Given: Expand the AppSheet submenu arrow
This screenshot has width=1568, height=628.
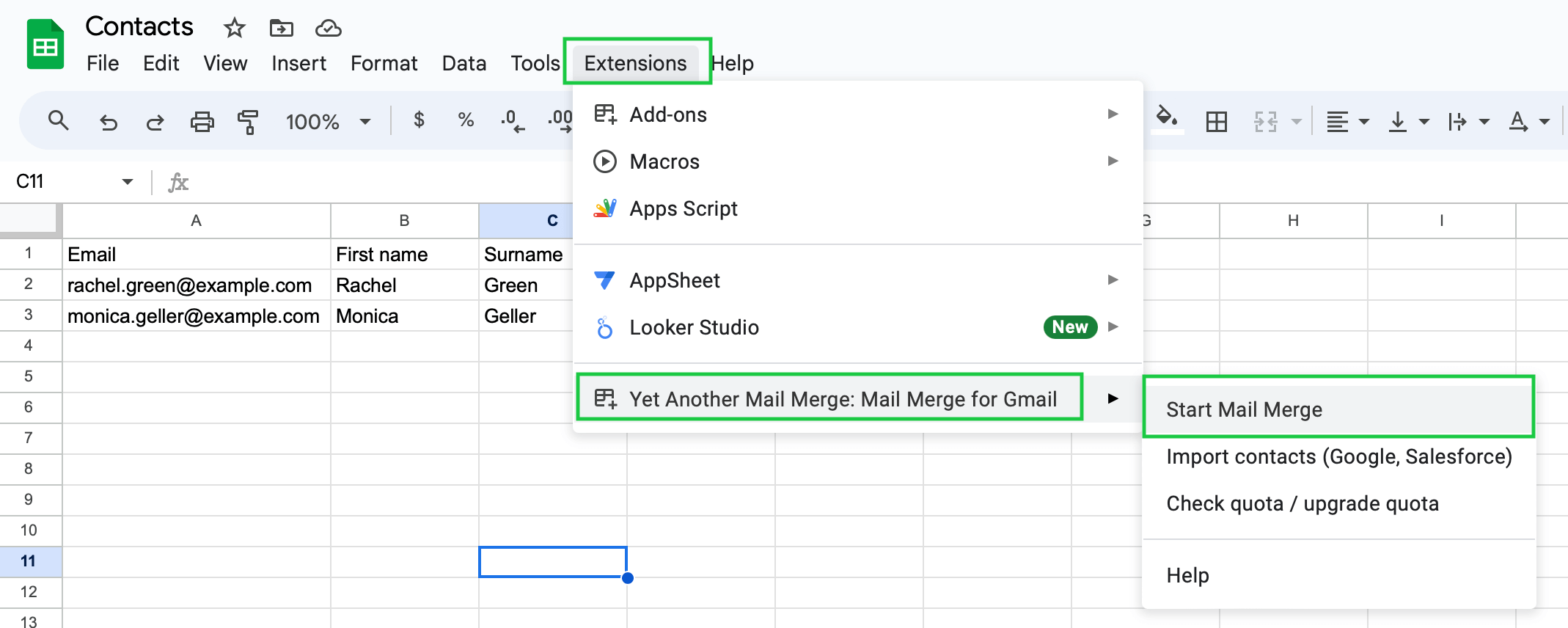Looking at the screenshot, I should tap(1113, 280).
